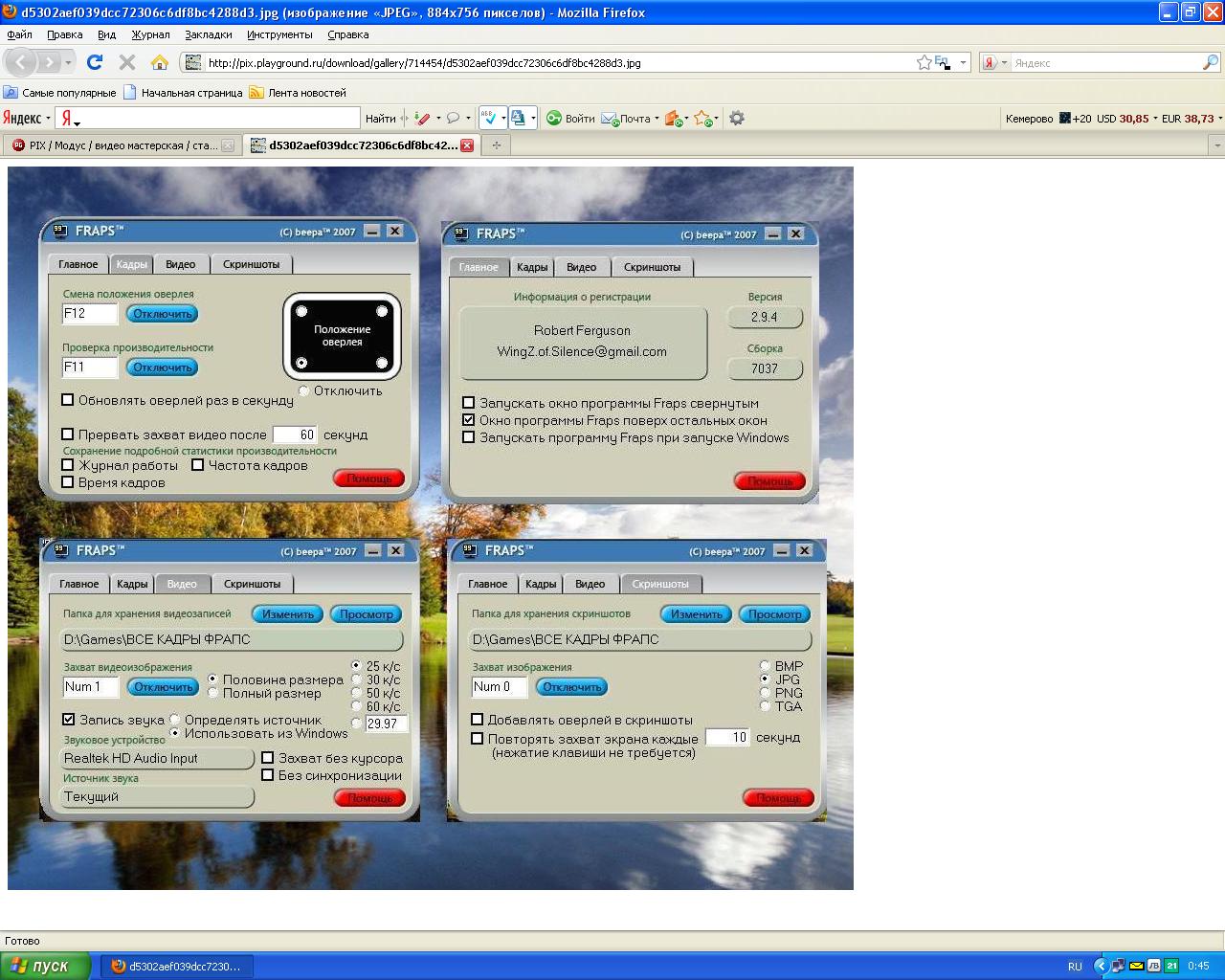Click the displayed FRAPS screenshot image

(x=431, y=528)
